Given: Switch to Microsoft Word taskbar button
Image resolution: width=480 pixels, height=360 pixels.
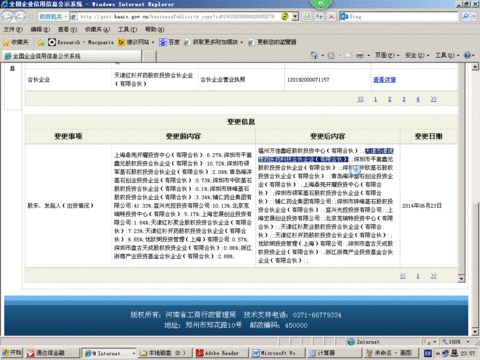Looking at the screenshot, I should [x=278, y=353].
